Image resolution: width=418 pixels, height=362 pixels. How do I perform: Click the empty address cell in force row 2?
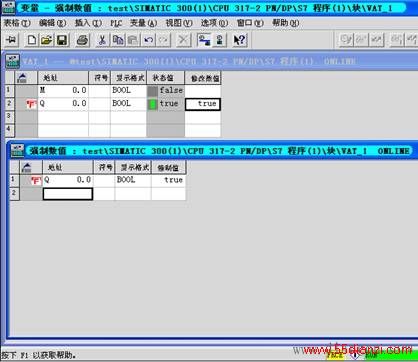(x=68, y=194)
